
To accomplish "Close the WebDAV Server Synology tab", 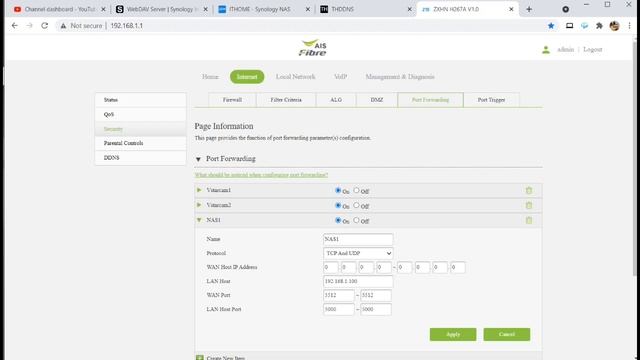I will tap(205, 9).
